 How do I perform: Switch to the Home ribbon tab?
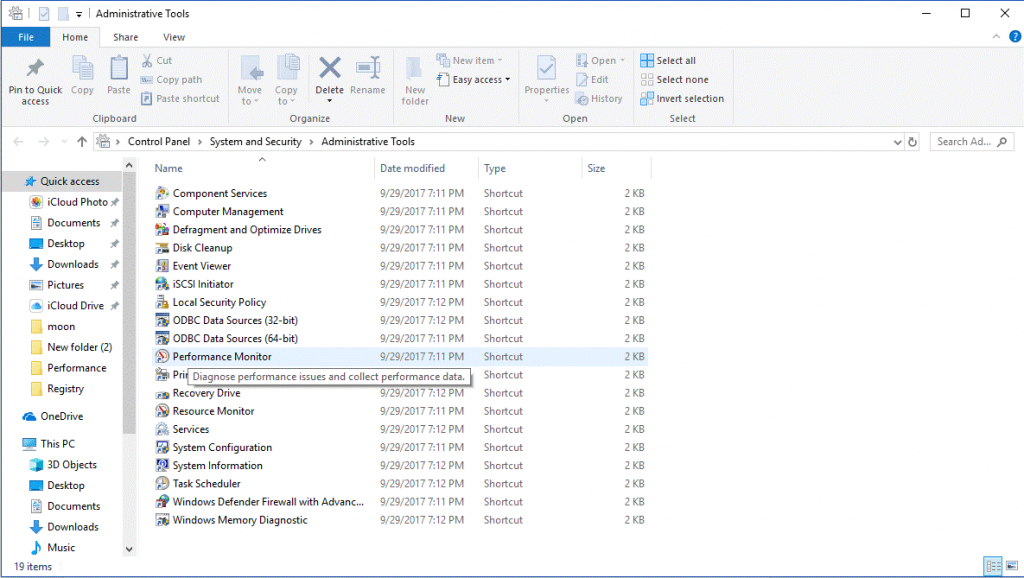pyautogui.click(x=75, y=37)
